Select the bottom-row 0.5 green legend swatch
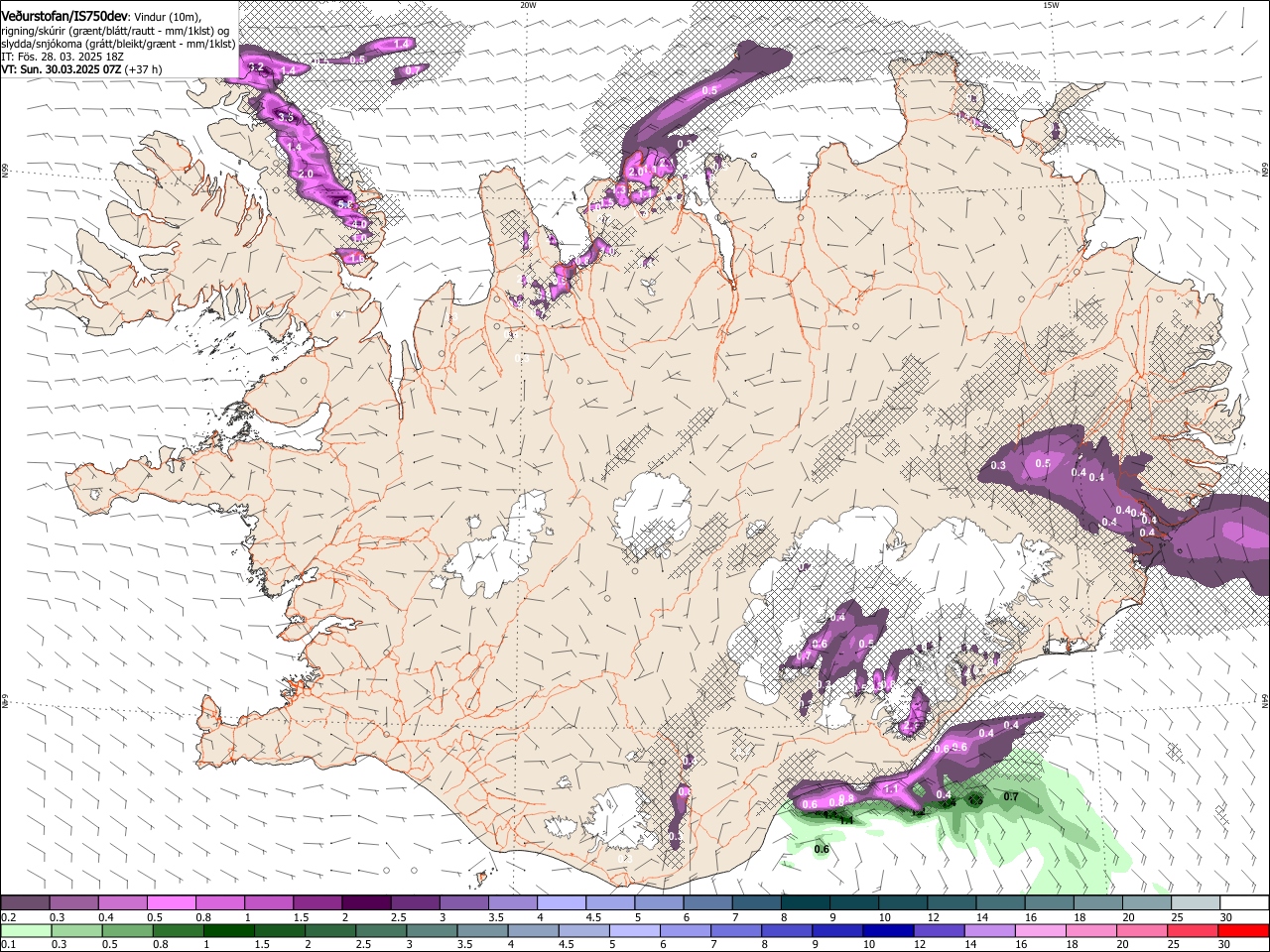The width and height of the screenshot is (1270, 952). (128, 930)
